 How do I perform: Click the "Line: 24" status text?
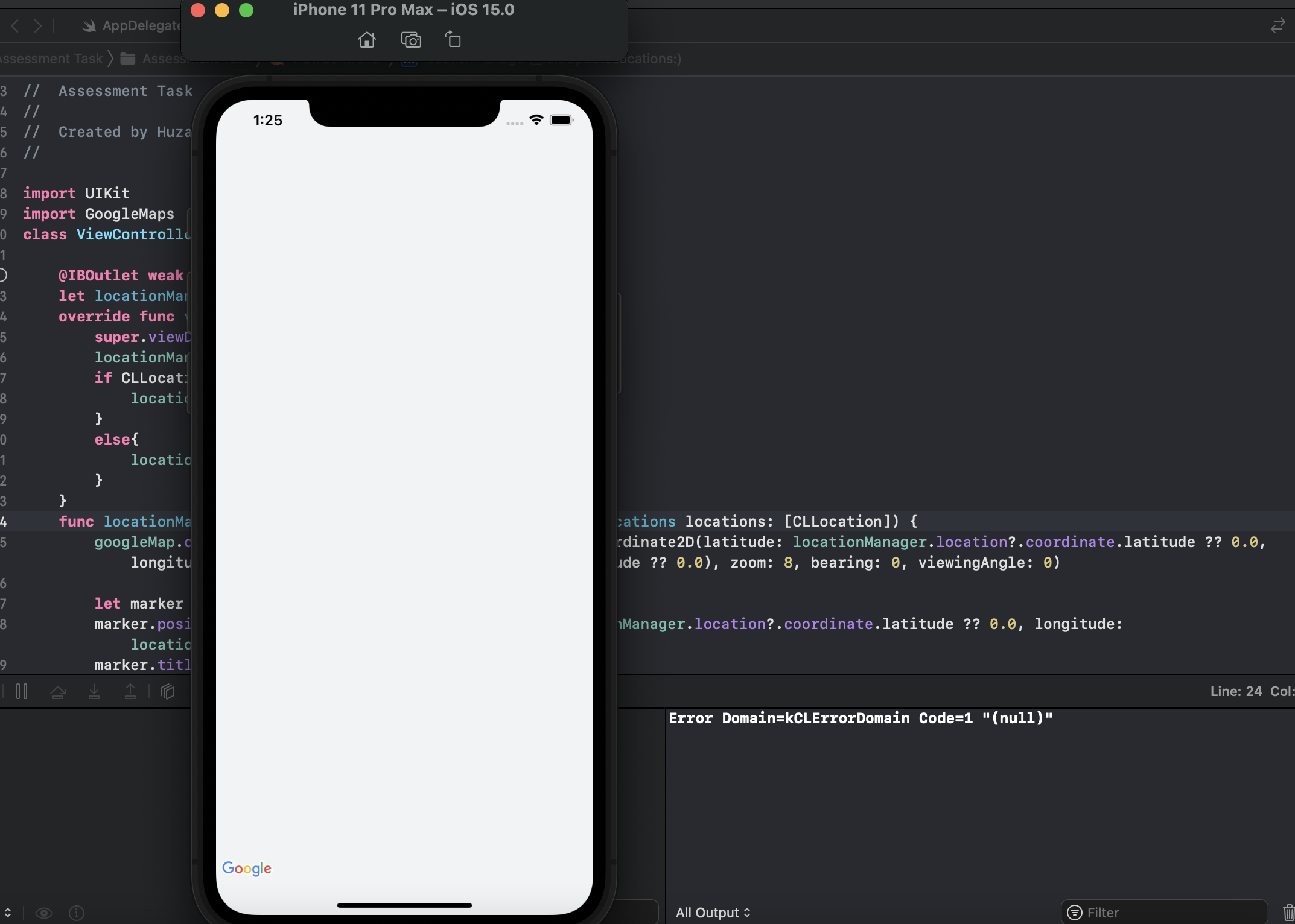point(1236,691)
